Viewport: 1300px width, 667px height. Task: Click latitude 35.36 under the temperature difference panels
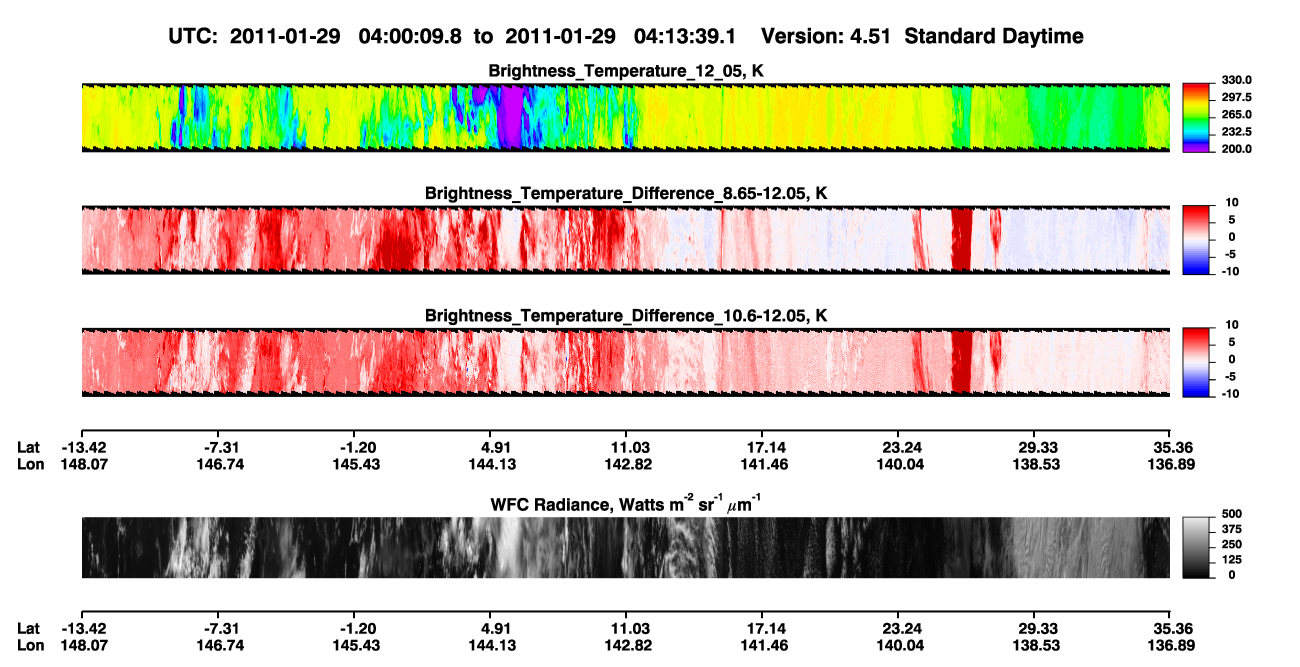[1170, 447]
